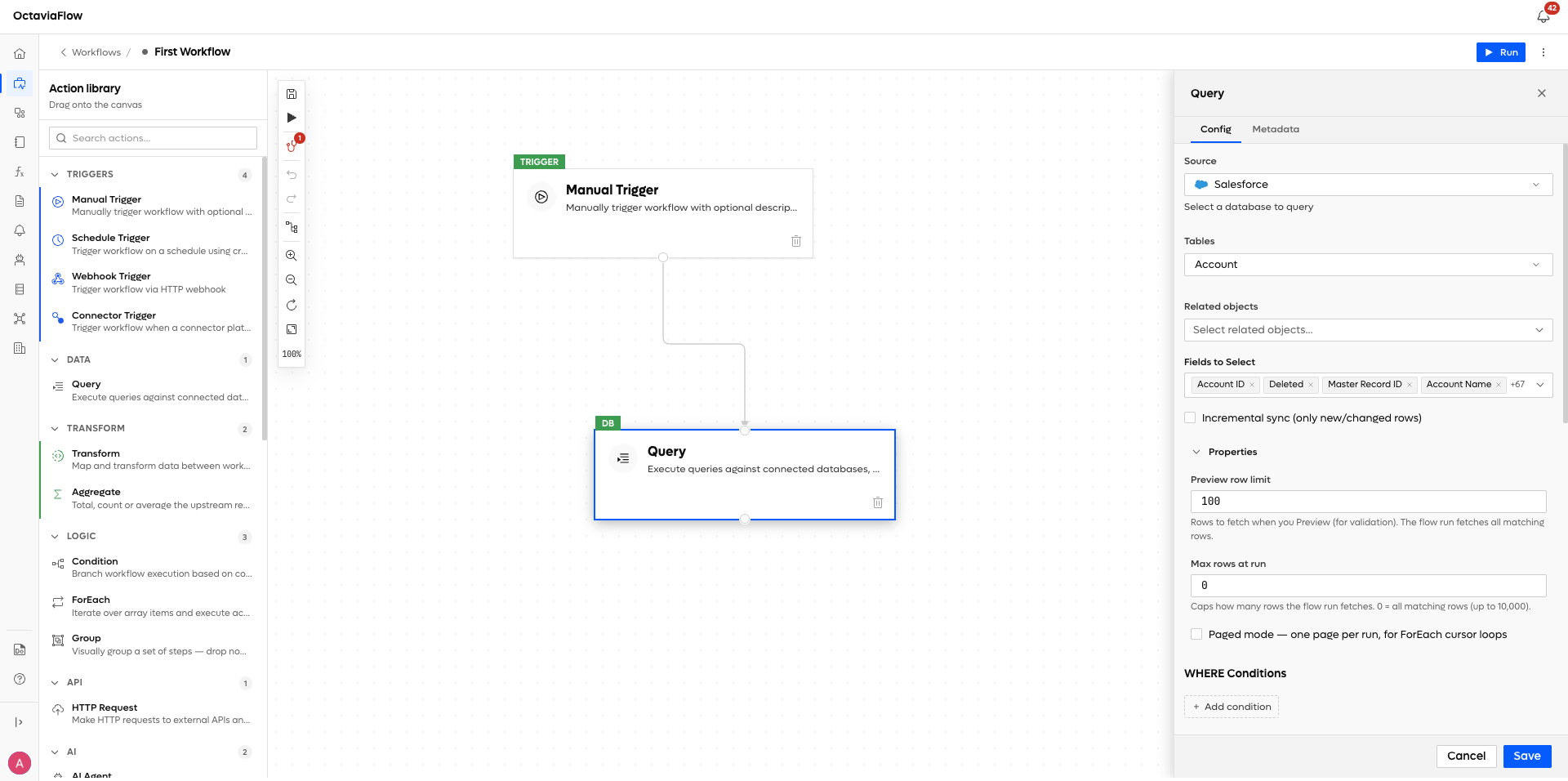Open the help icon in sidebar
This screenshot has height=781, width=1568.
pos(20,679)
